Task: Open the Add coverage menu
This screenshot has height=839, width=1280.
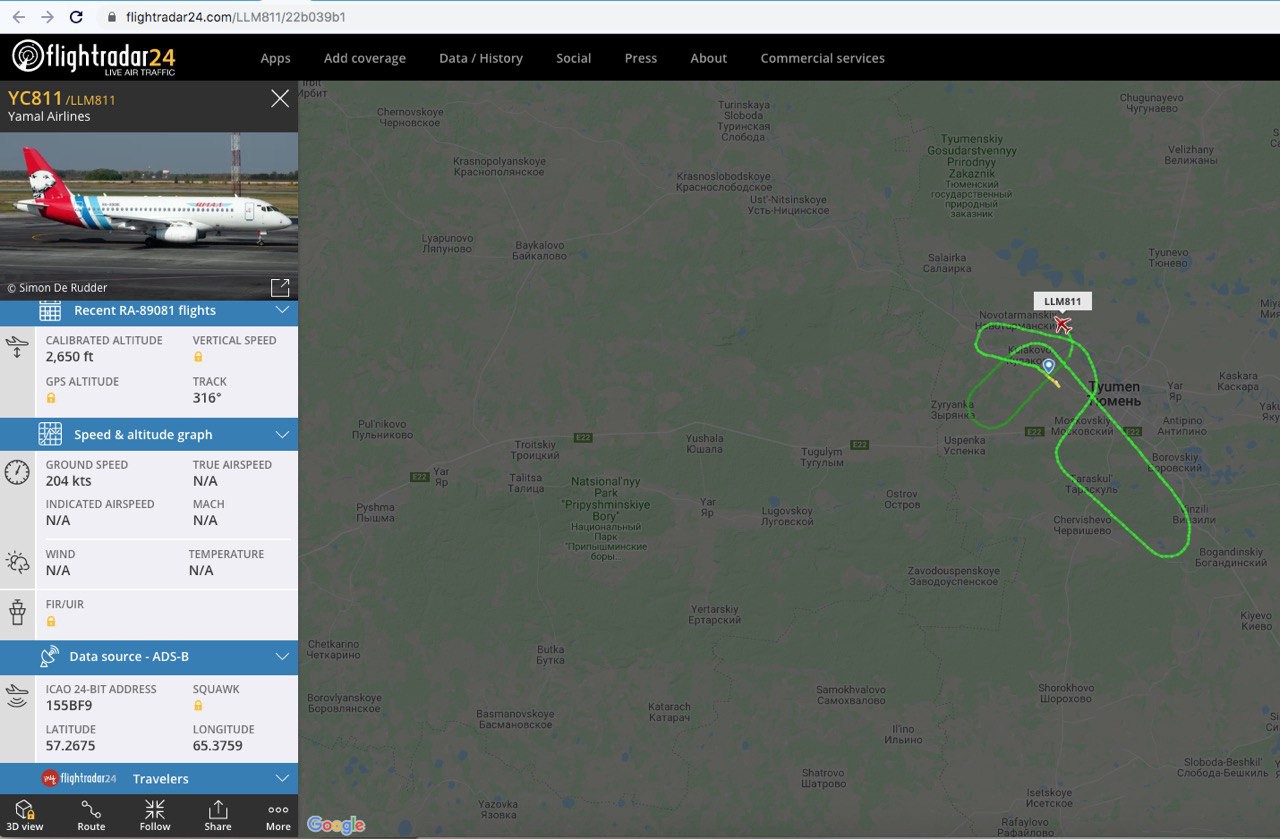Action: tap(365, 58)
